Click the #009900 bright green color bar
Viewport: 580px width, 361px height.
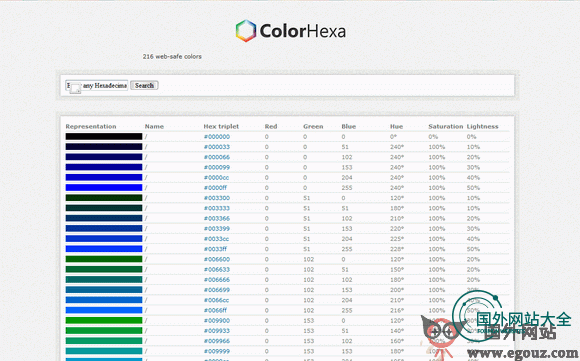tap(104, 321)
